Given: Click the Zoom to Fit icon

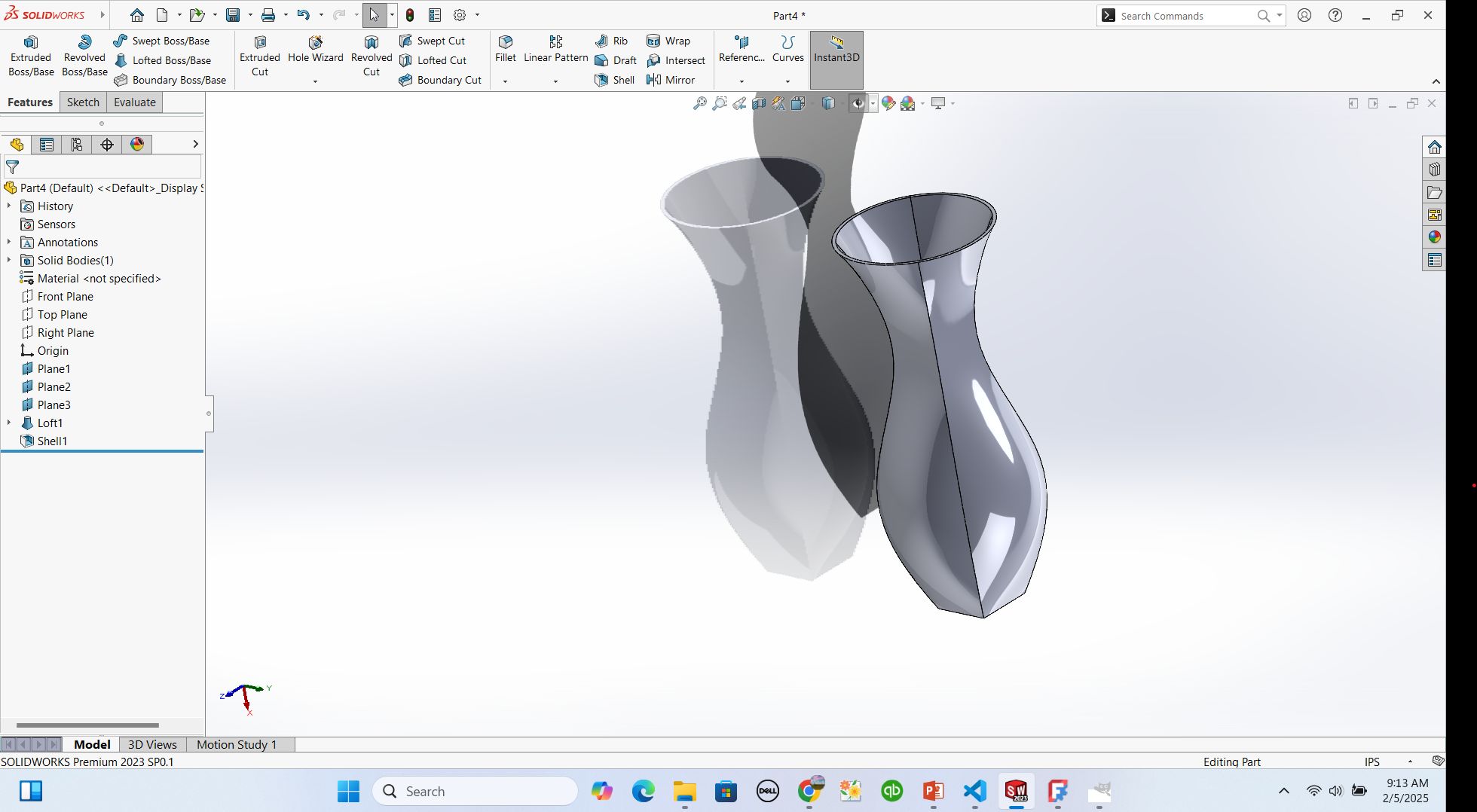Looking at the screenshot, I should (700, 103).
